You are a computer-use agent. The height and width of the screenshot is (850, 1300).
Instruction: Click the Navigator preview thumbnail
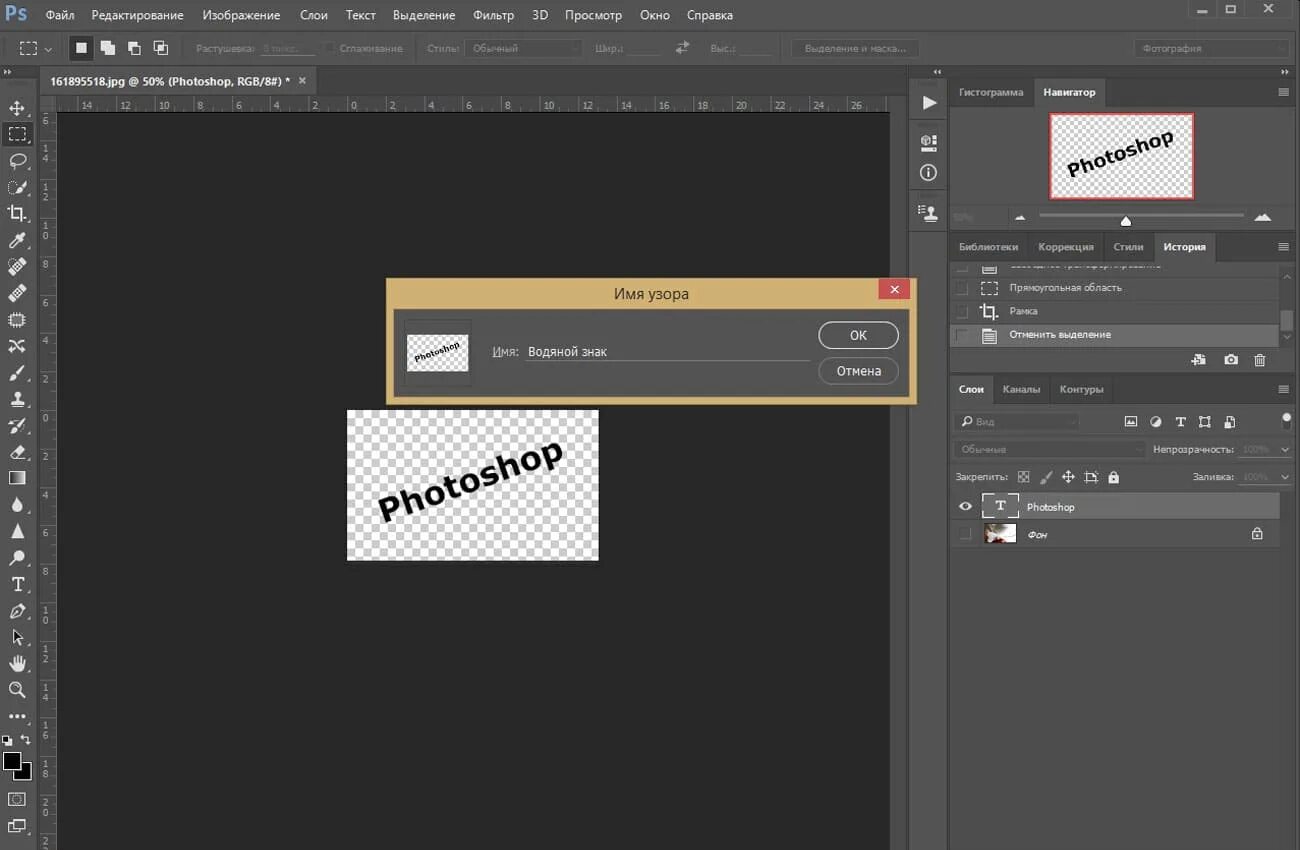[x=1121, y=156]
